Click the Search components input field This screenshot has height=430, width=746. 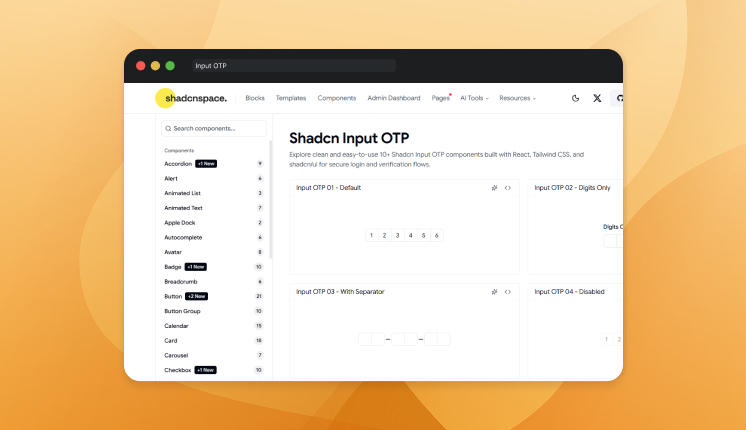coord(214,128)
